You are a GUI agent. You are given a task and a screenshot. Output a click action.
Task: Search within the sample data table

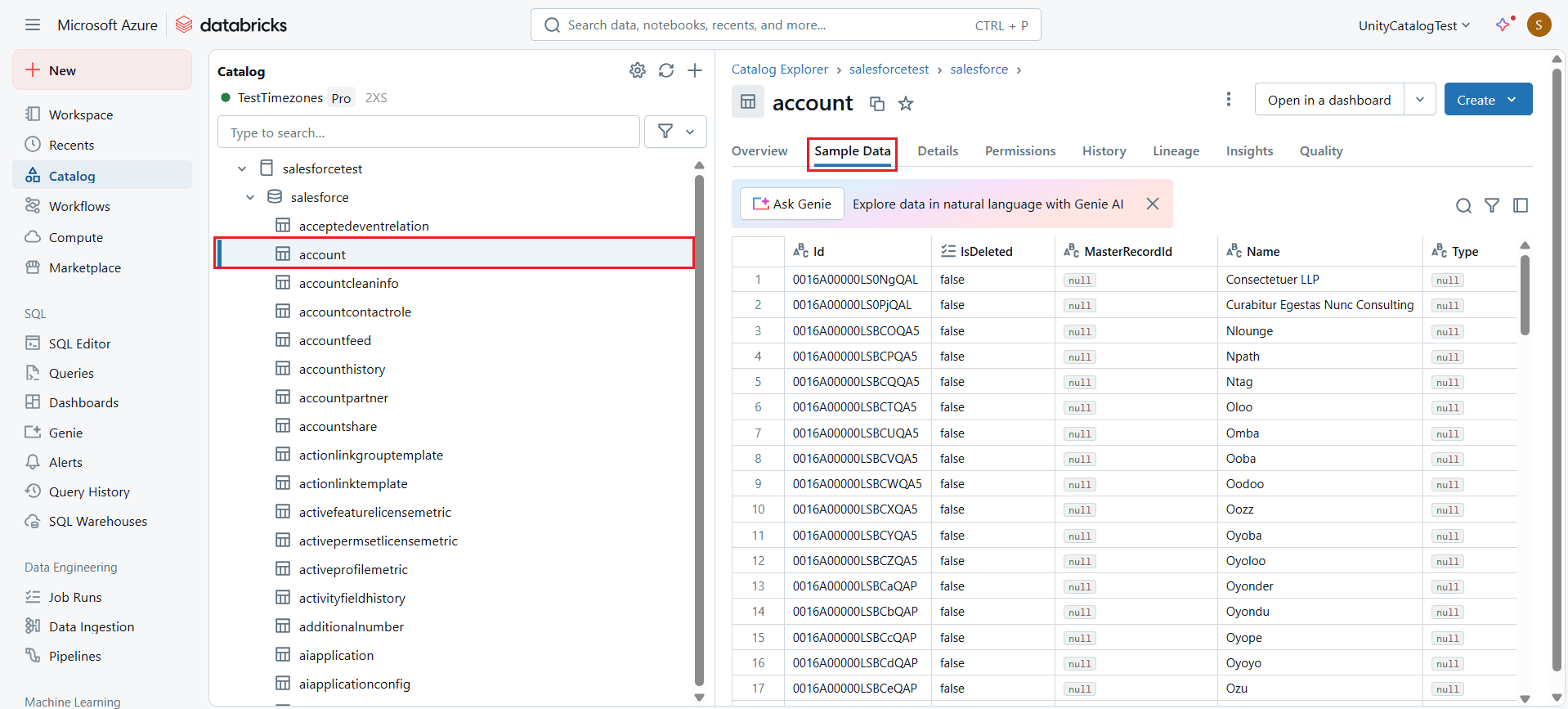click(x=1463, y=205)
